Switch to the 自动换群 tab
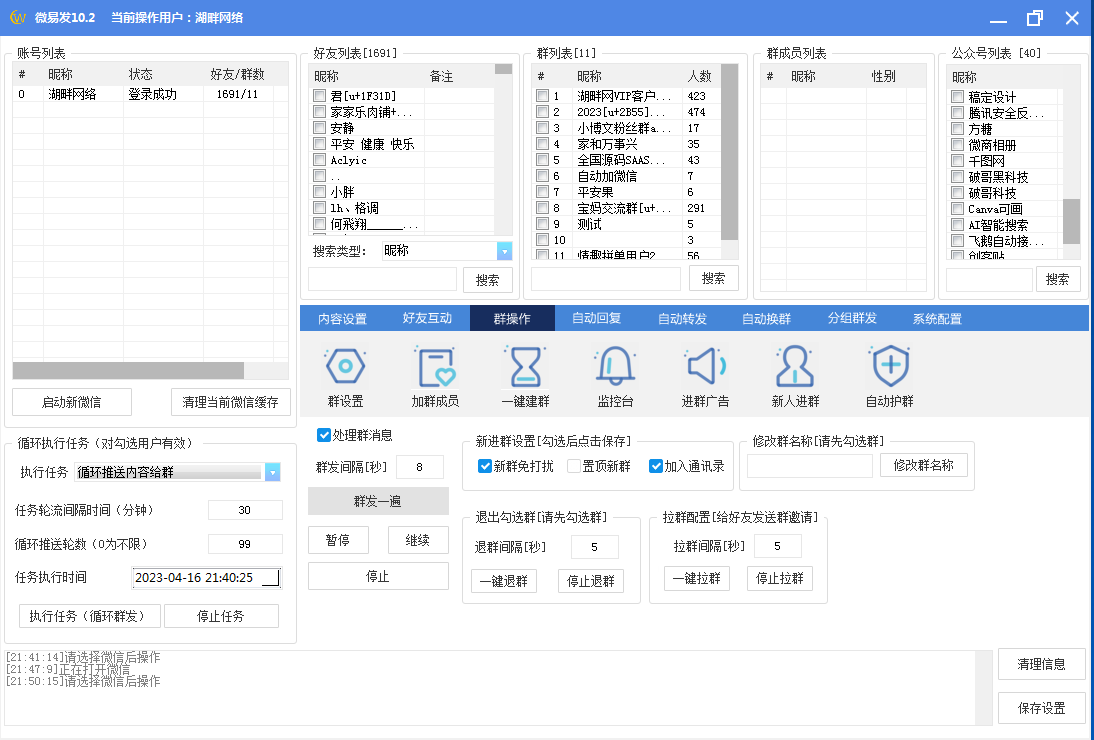1094x740 pixels. click(766, 319)
